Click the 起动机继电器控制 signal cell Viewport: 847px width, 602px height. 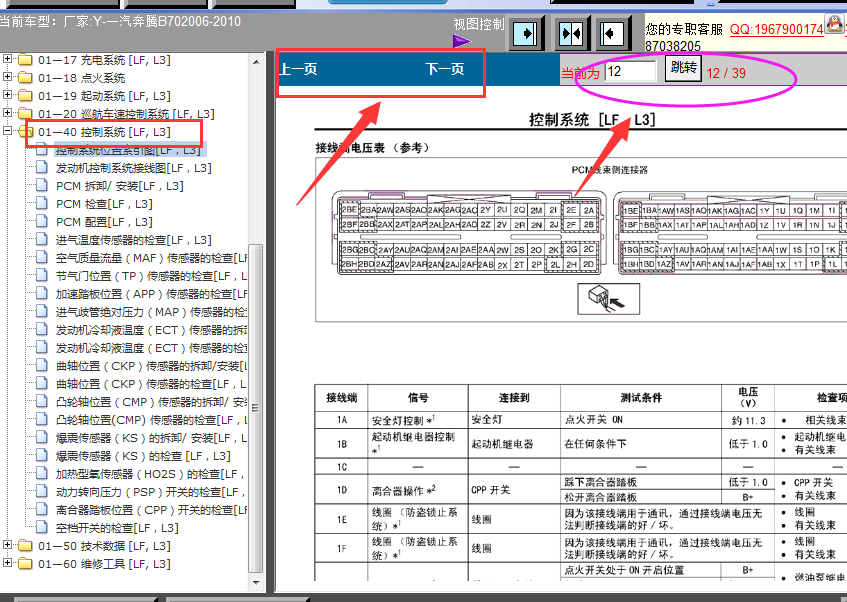(x=418, y=443)
